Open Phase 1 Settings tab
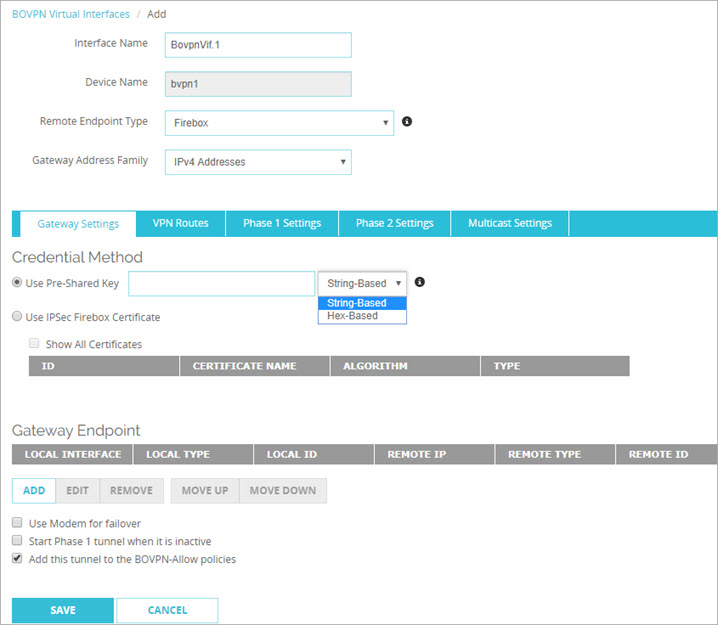Viewport: 718px width, 625px height. [x=283, y=223]
